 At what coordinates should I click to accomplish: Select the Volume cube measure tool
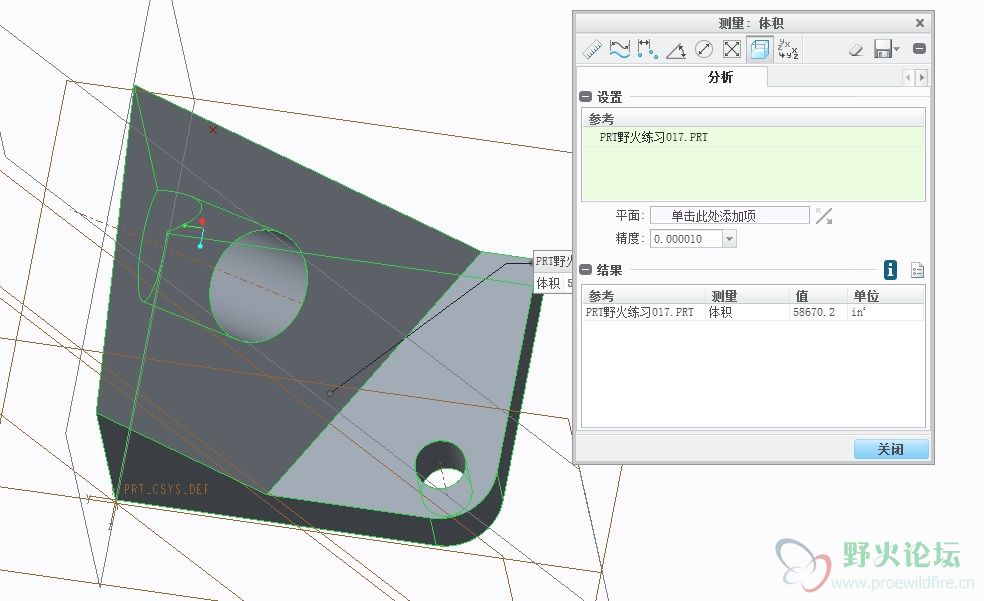tap(759, 49)
